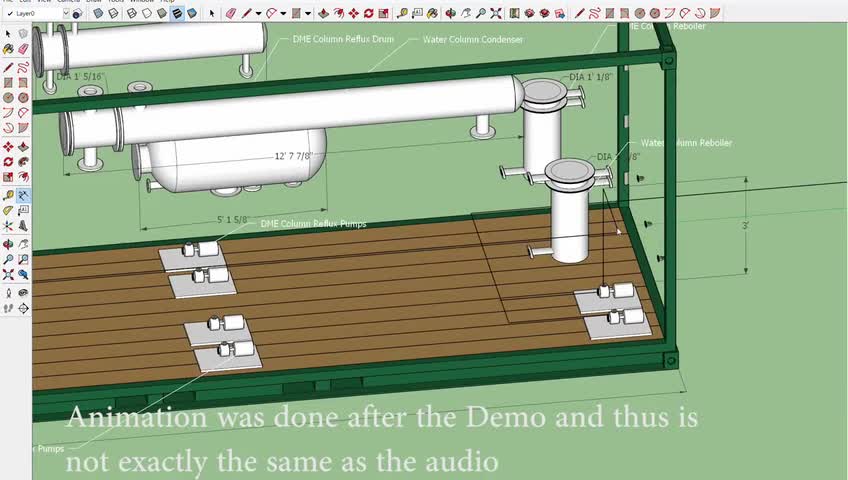Choose Select arrow in top toolbar
This screenshot has height=480, width=848.
(212, 14)
